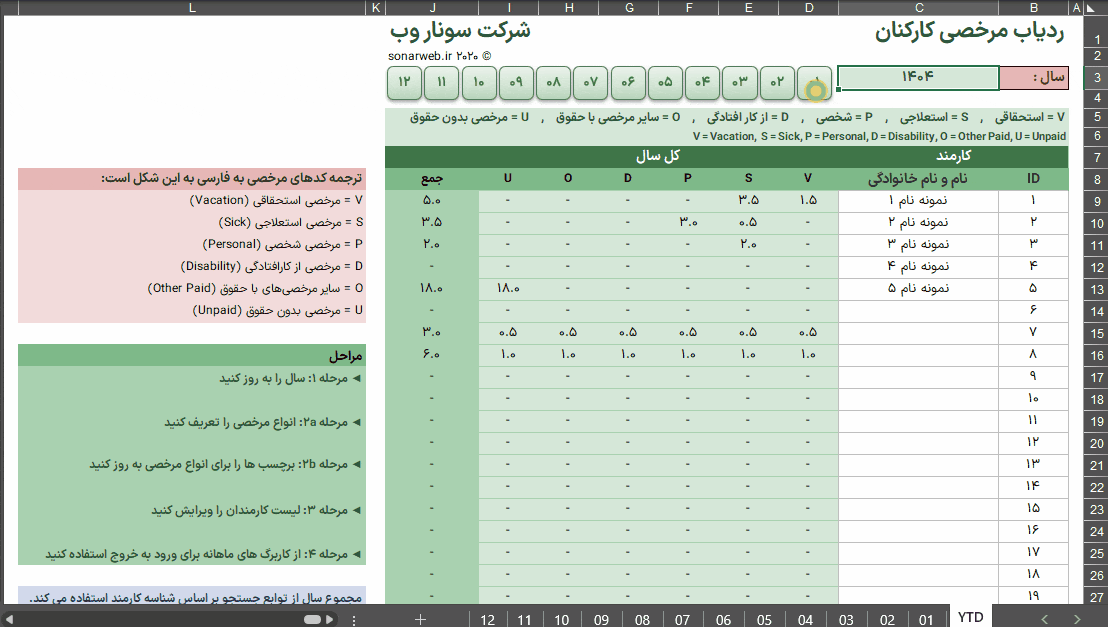
Task: Select row 9 header
Action: pos(1096,201)
